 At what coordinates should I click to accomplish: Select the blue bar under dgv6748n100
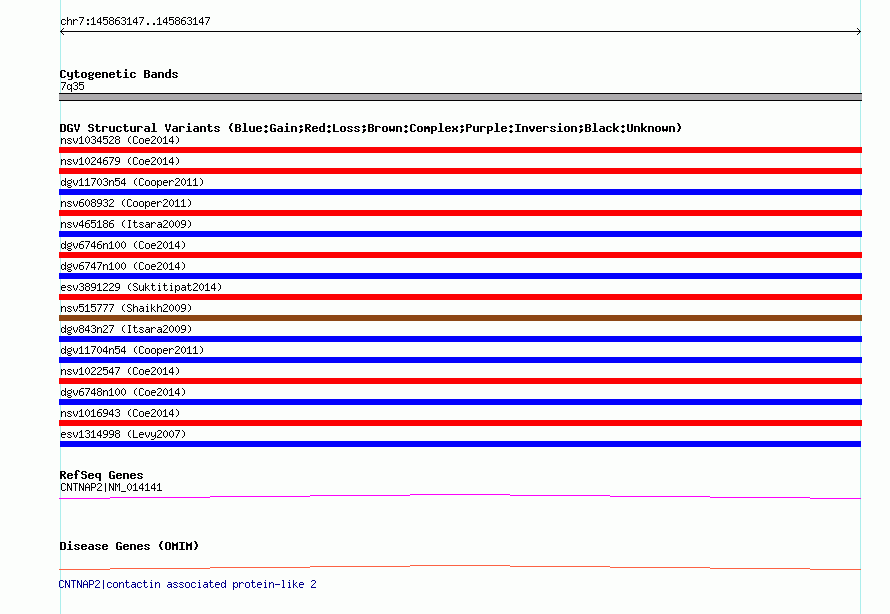tap(460, 402)
